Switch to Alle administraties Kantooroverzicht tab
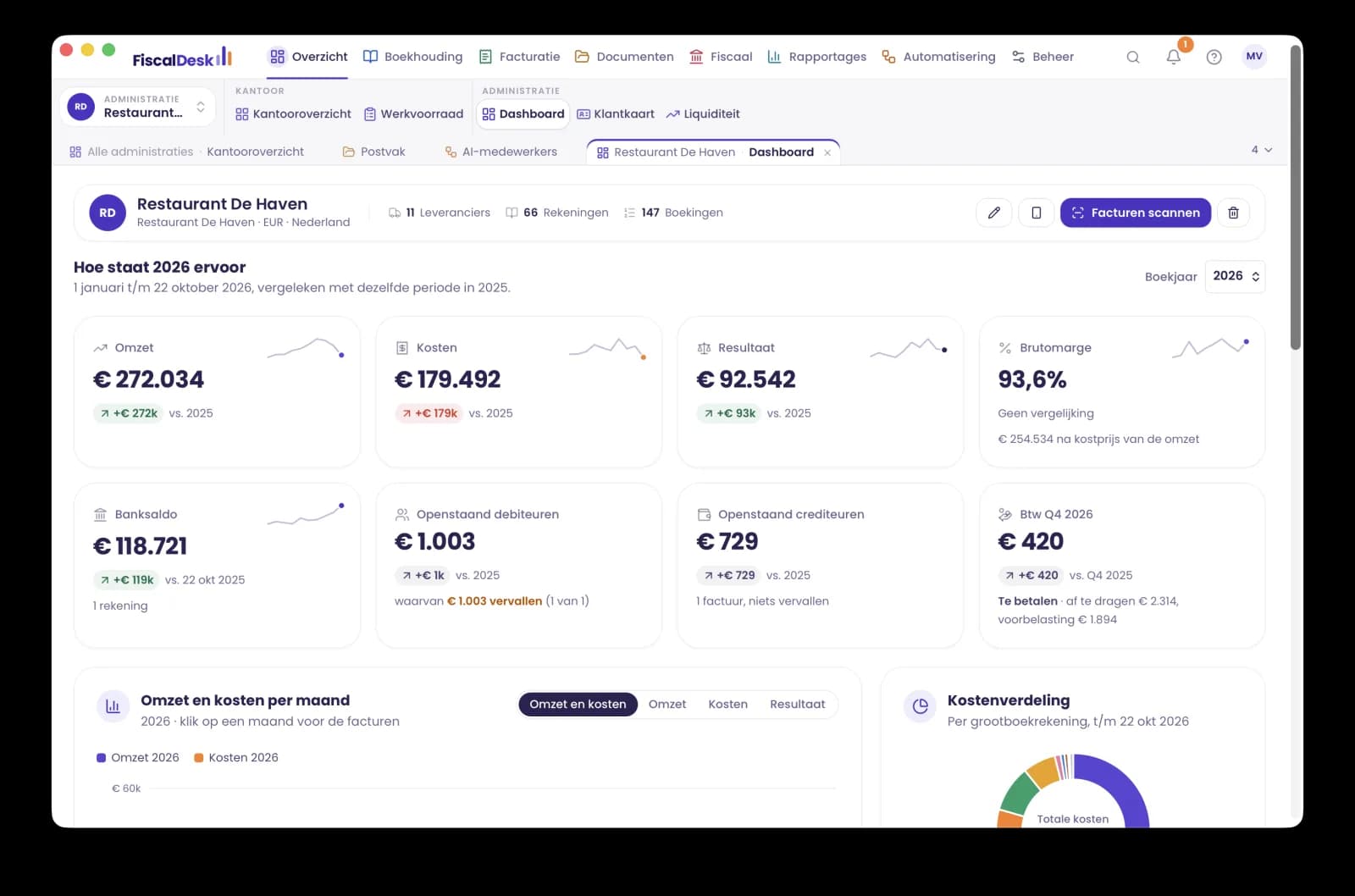1355x896 pixels. pos(186,152)
